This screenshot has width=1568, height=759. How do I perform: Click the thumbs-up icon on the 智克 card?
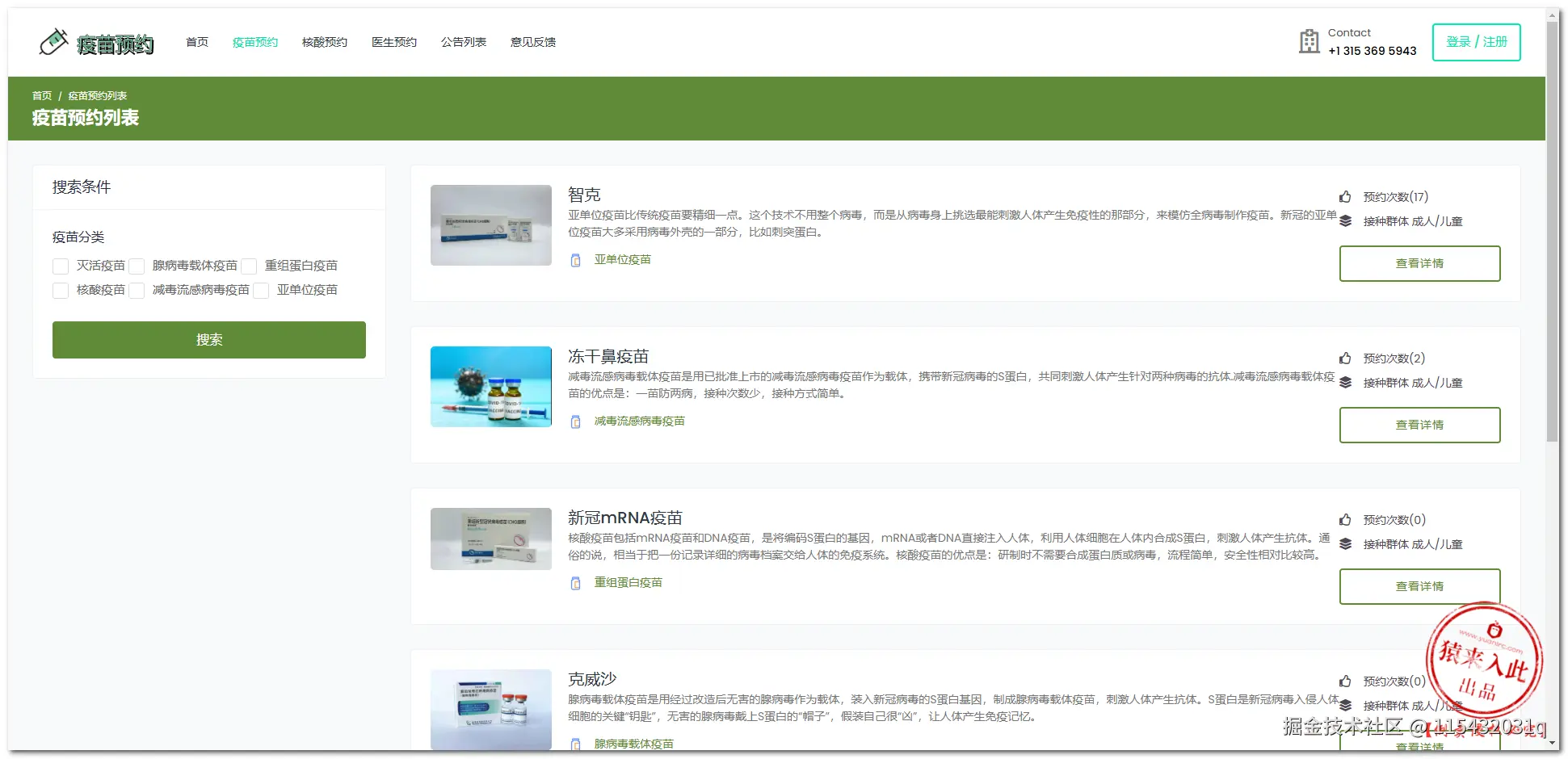1345,197
